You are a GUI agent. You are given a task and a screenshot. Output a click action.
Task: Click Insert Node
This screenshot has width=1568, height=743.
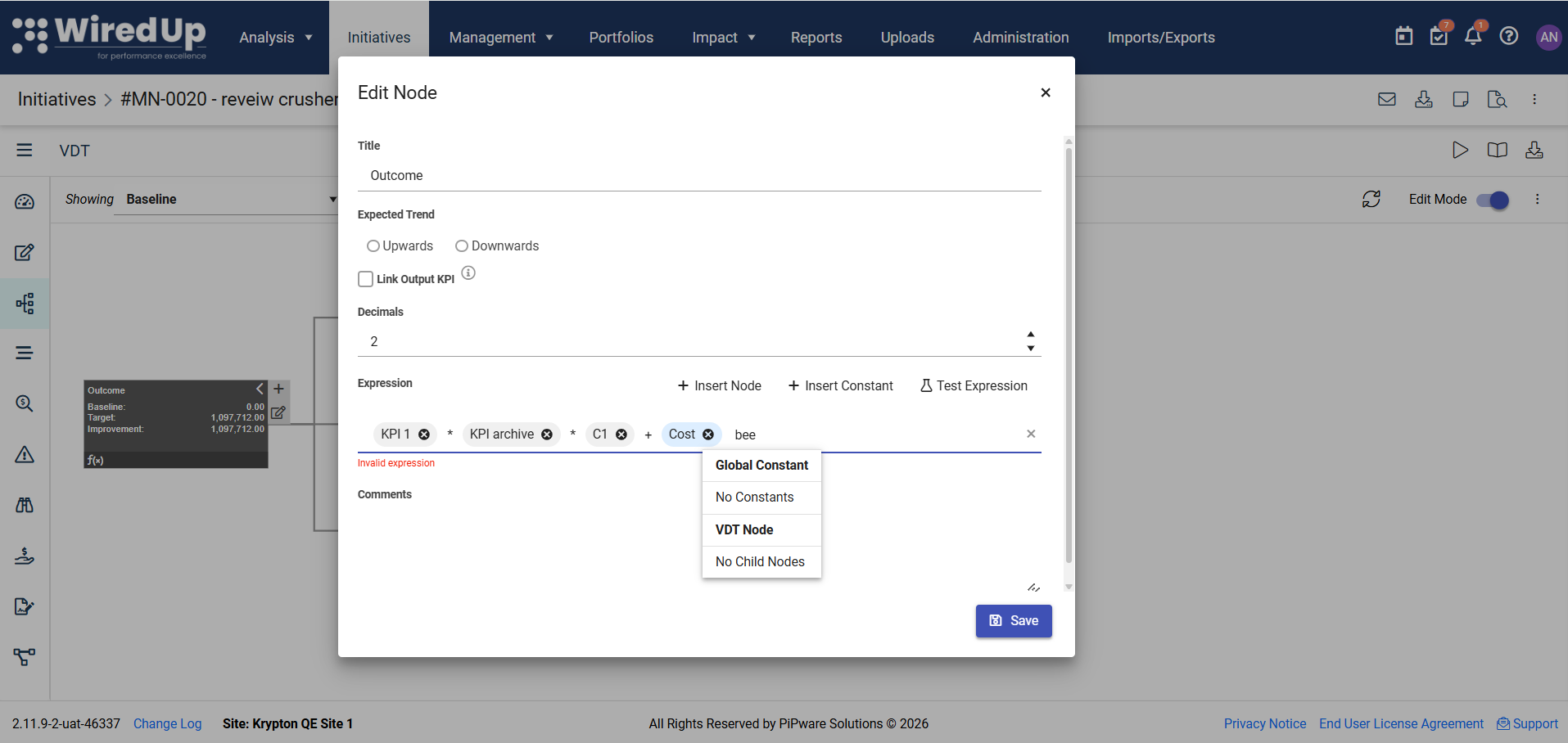click(720, 385)
